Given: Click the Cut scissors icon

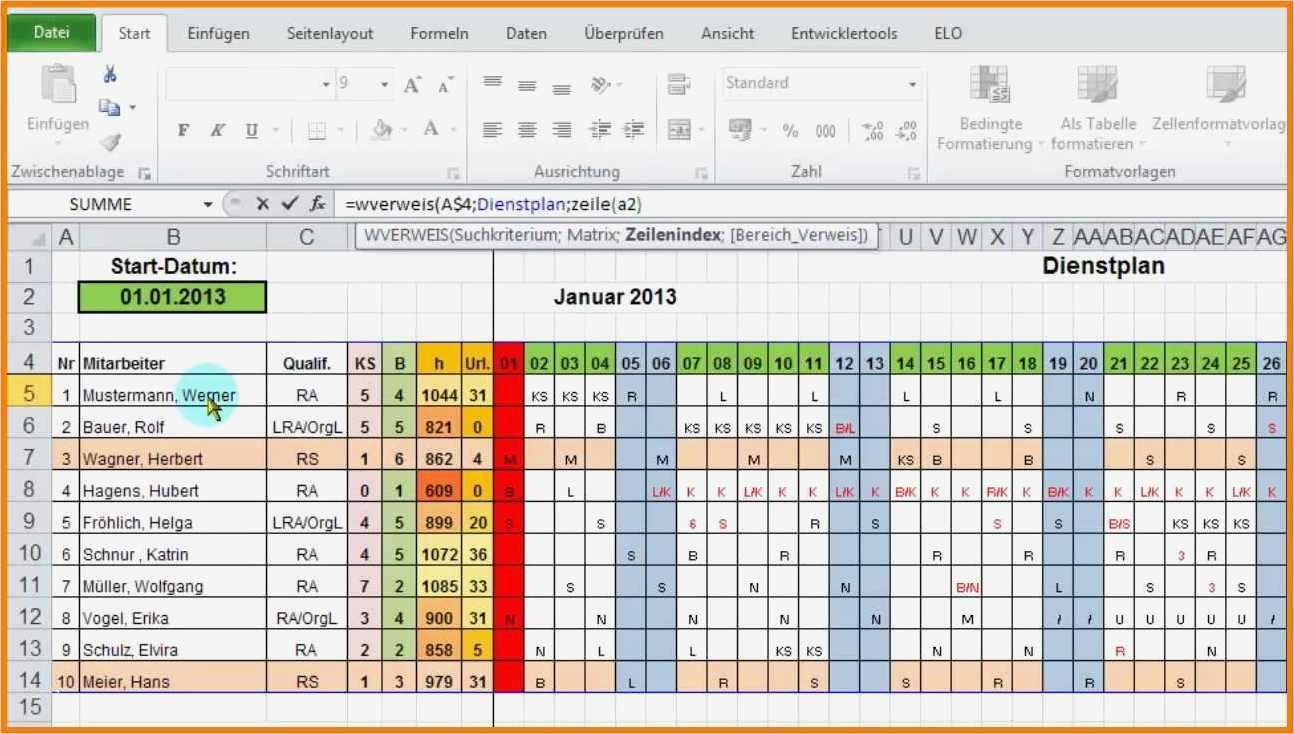Looking at the screenshot, I should pos(110,74).
